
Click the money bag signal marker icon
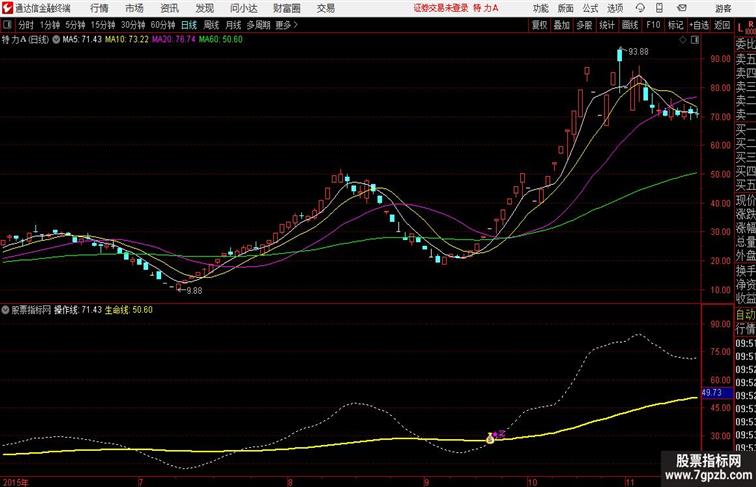click(x=490, y=438)
